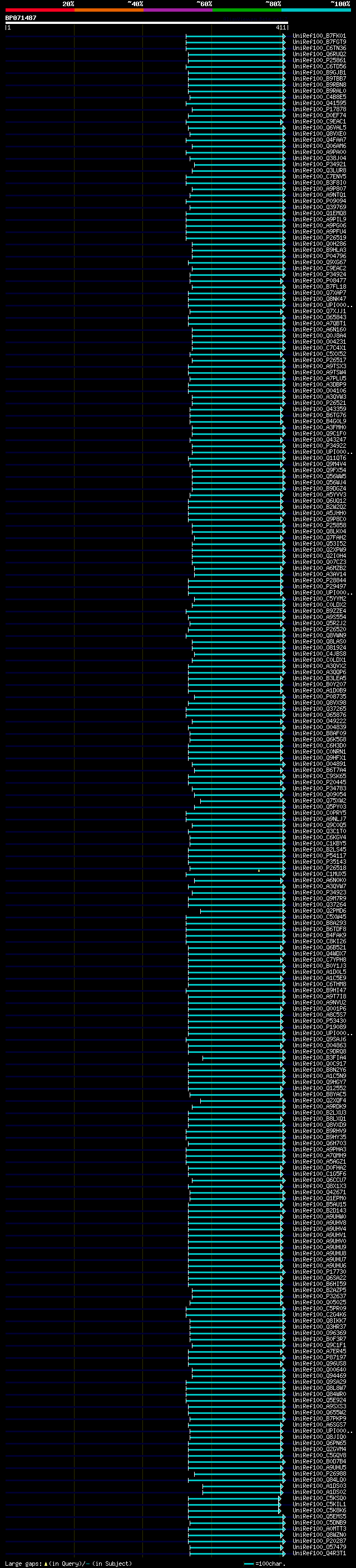This screenshot has width=356, height=1568.
Task: Select the BP071487 query label
Action: (21, 18)
